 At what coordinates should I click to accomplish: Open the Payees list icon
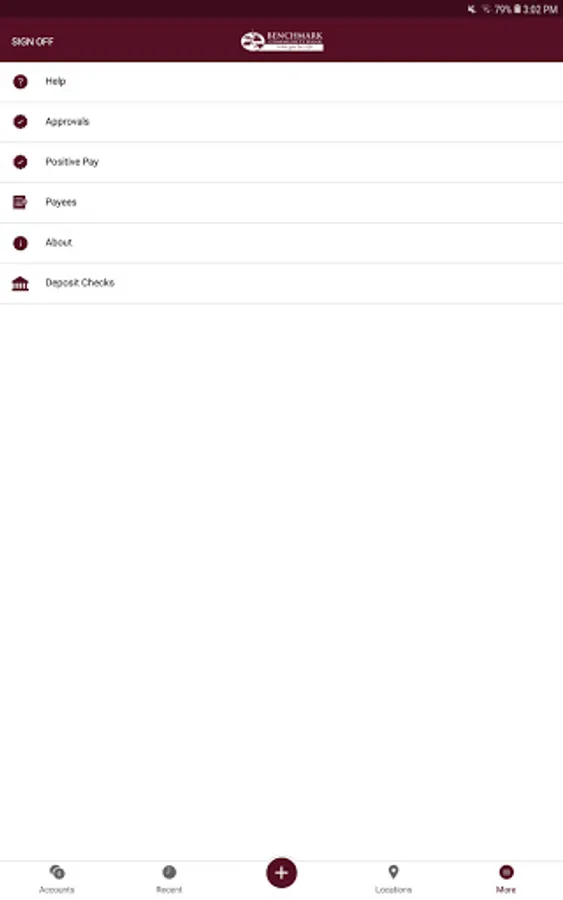[x=20, y=202]
